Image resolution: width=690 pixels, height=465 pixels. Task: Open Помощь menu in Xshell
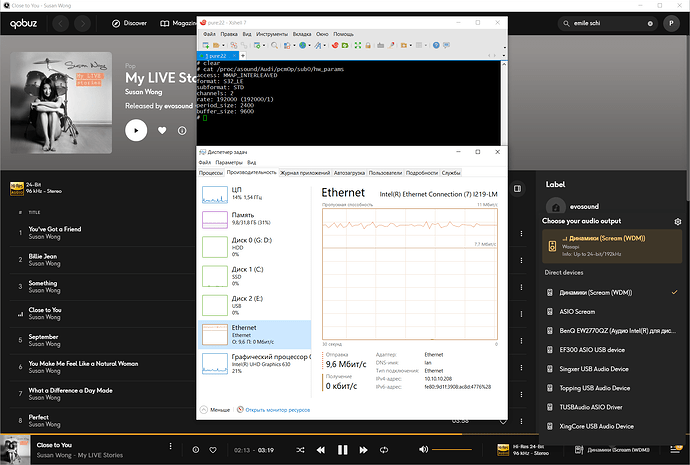343,34
